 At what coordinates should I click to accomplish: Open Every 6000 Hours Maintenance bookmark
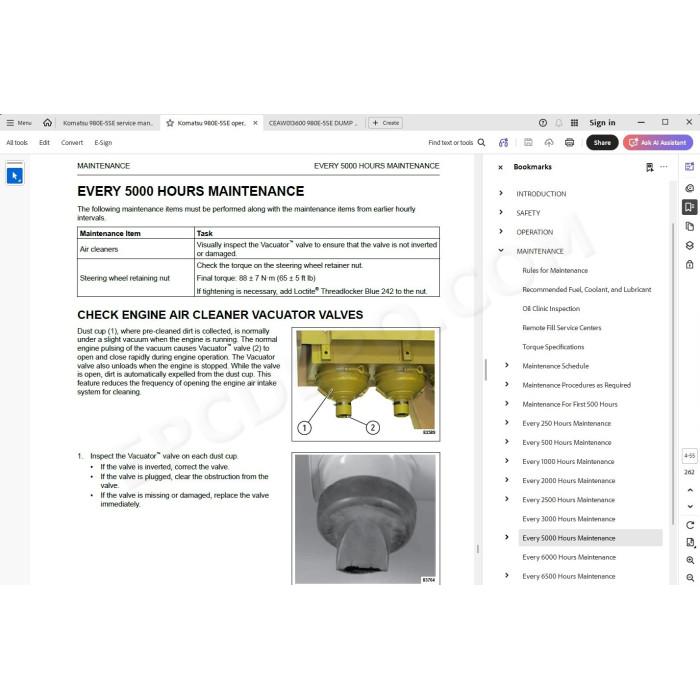[569, 557]
